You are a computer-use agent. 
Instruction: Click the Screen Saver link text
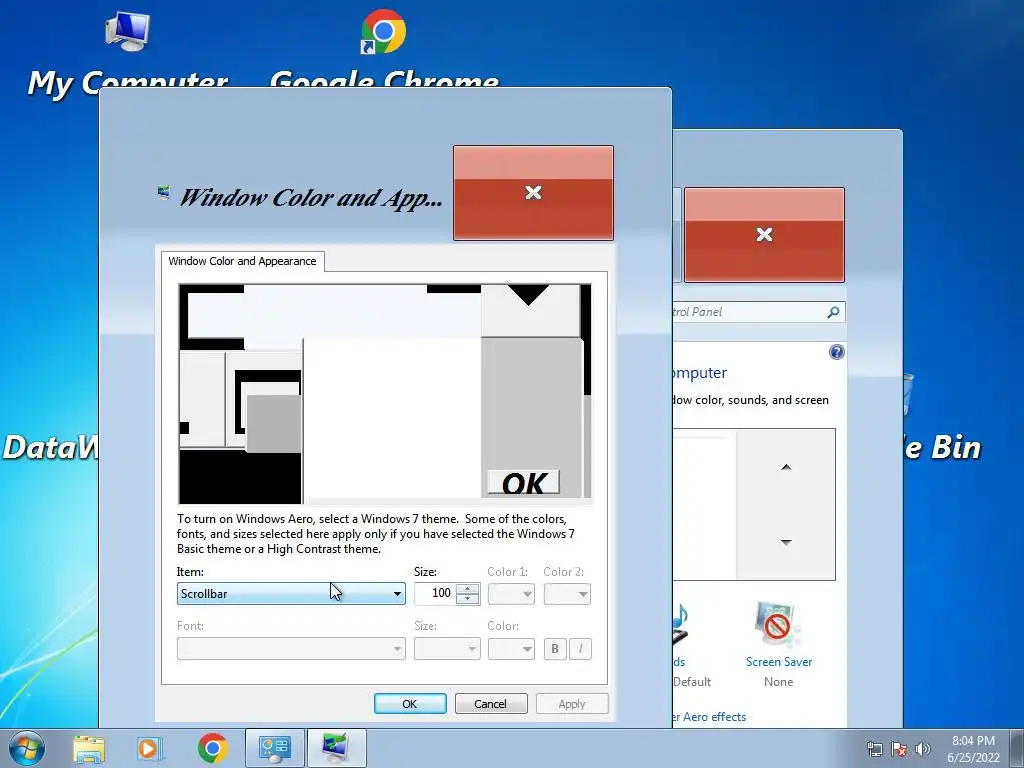[778, 662]
